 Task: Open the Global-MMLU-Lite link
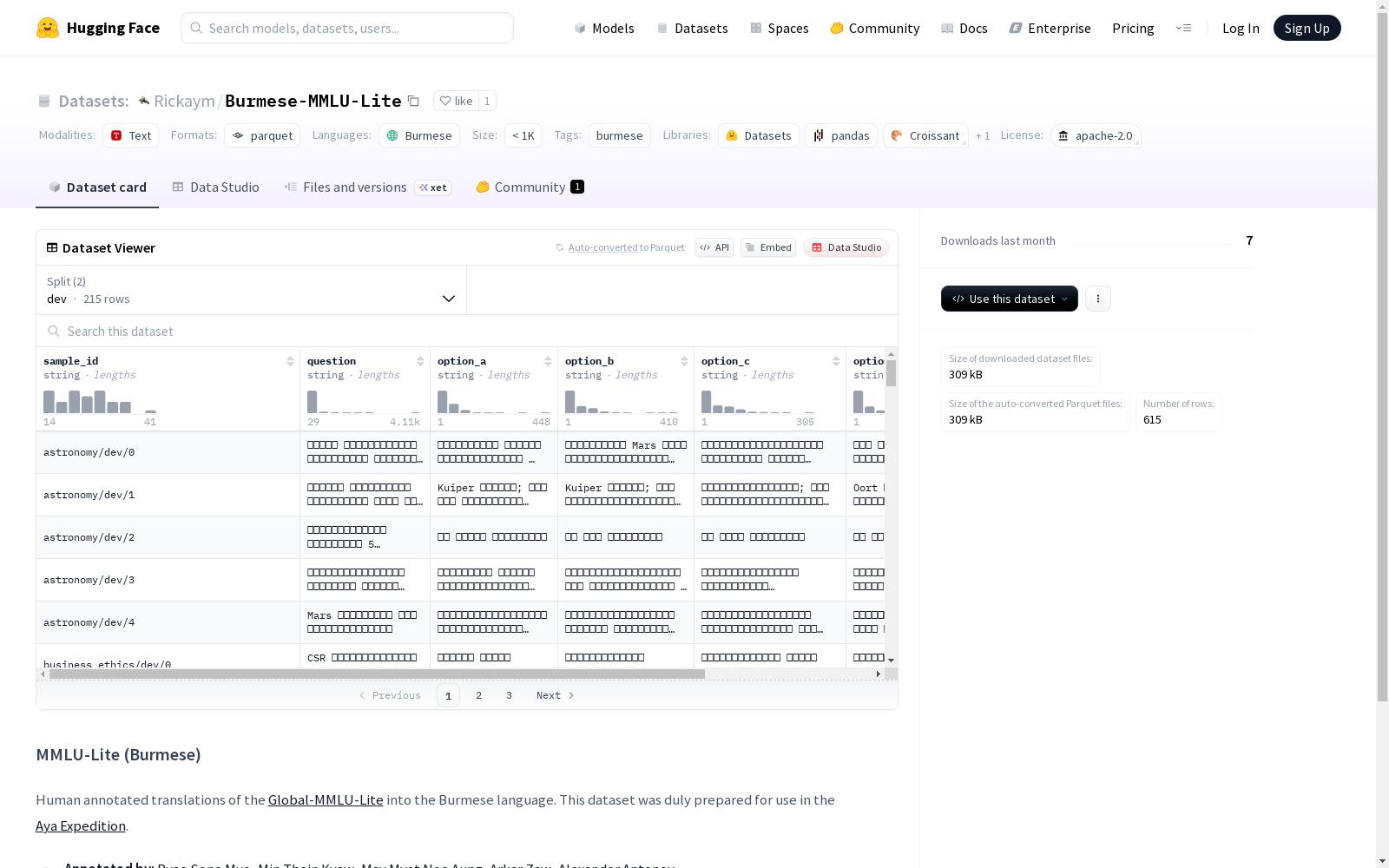pos(326,799)
